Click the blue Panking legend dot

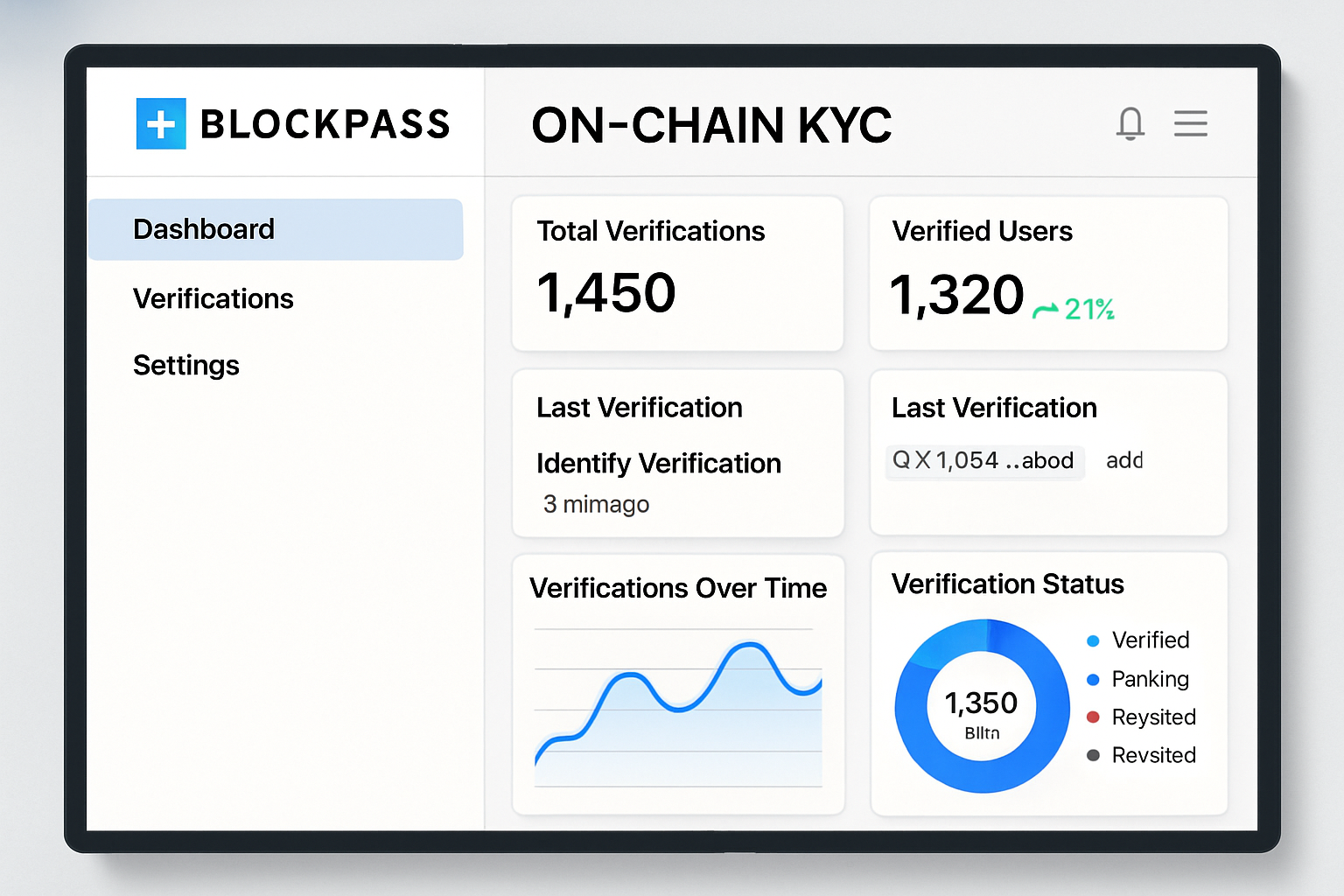point(1093,680)
